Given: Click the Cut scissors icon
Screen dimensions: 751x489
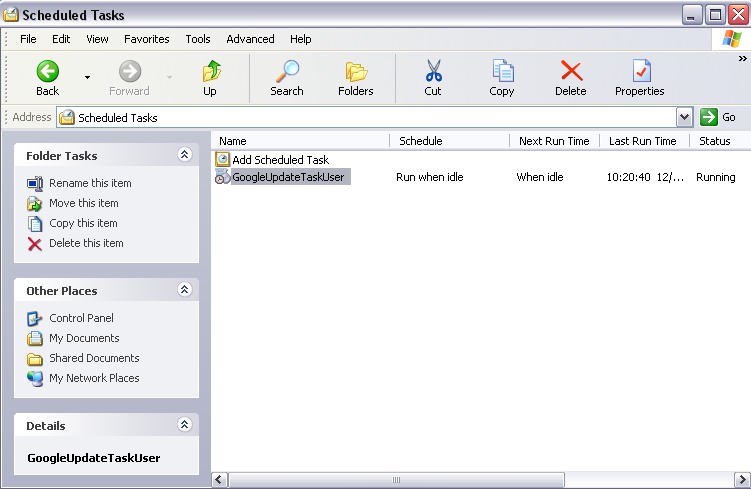Looking at the screenshot, I should 433,71.
